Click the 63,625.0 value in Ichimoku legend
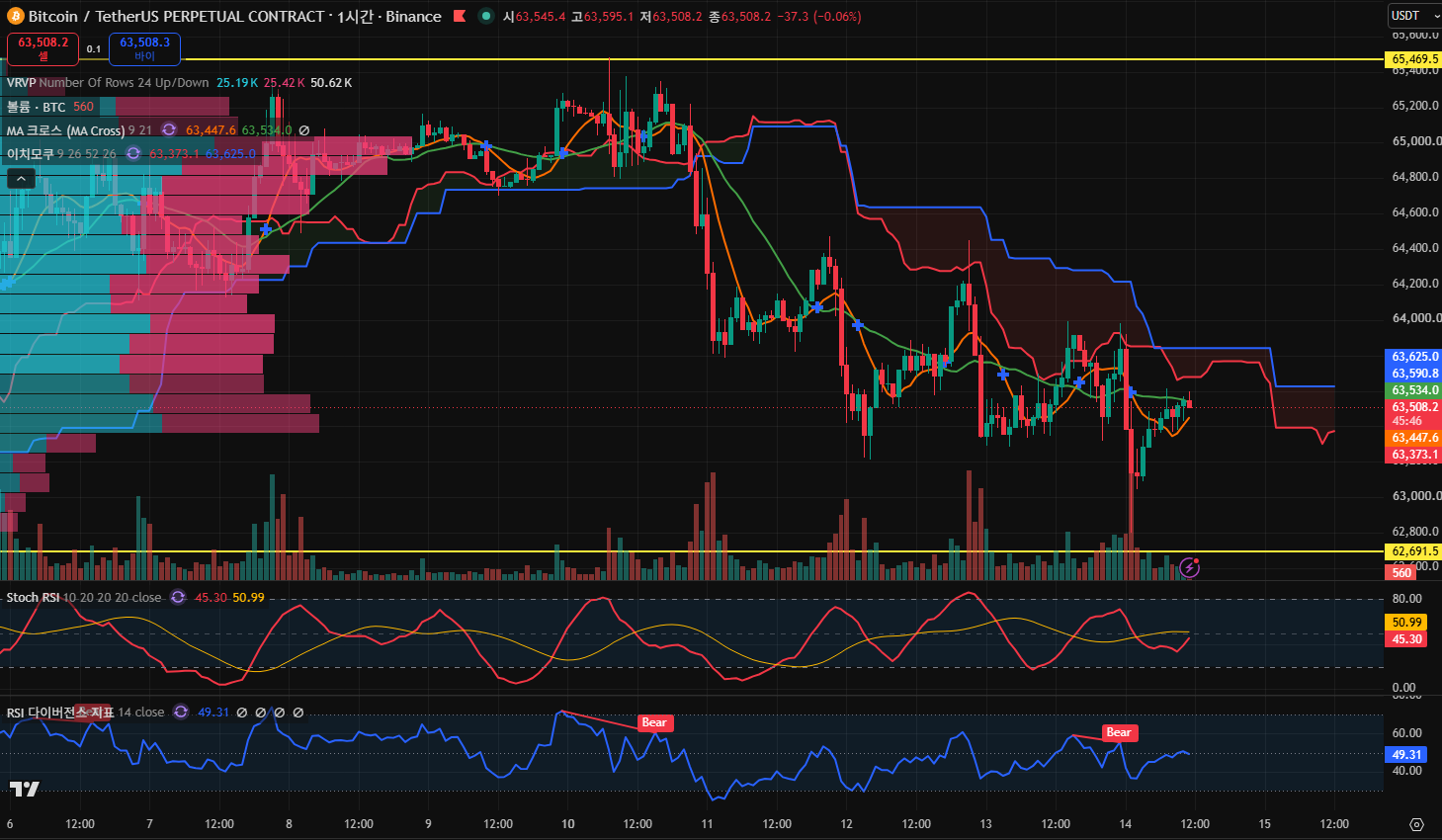Screen dimensions: 1442x840 click(x=231, y=154)
